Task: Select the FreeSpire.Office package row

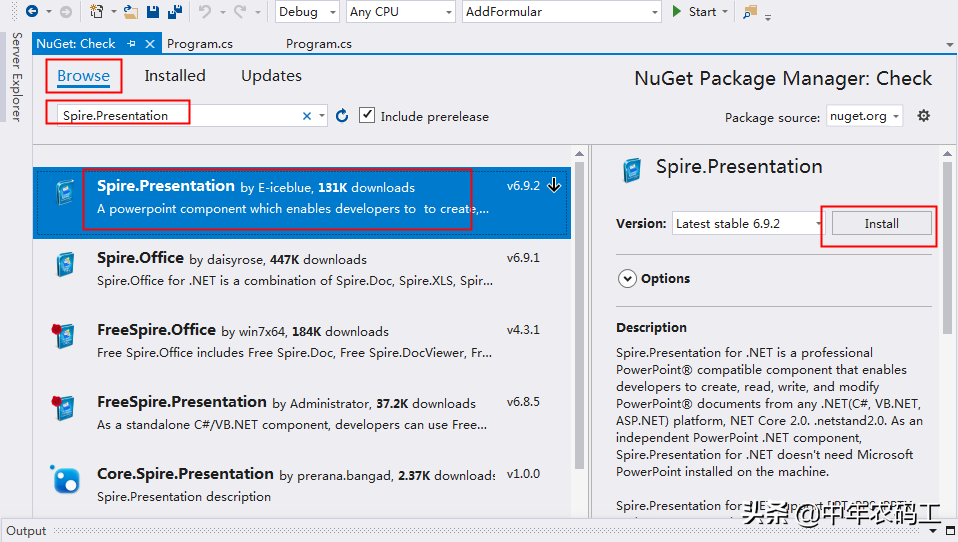Action: (302, 346)
